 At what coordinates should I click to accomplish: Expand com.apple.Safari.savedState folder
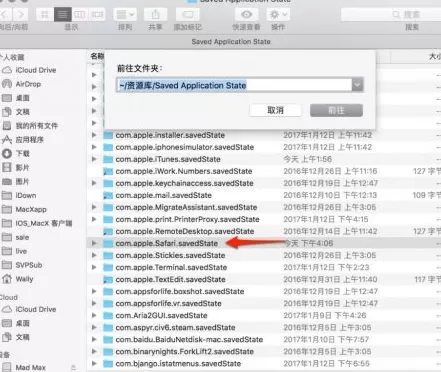[x=94, y=243]
